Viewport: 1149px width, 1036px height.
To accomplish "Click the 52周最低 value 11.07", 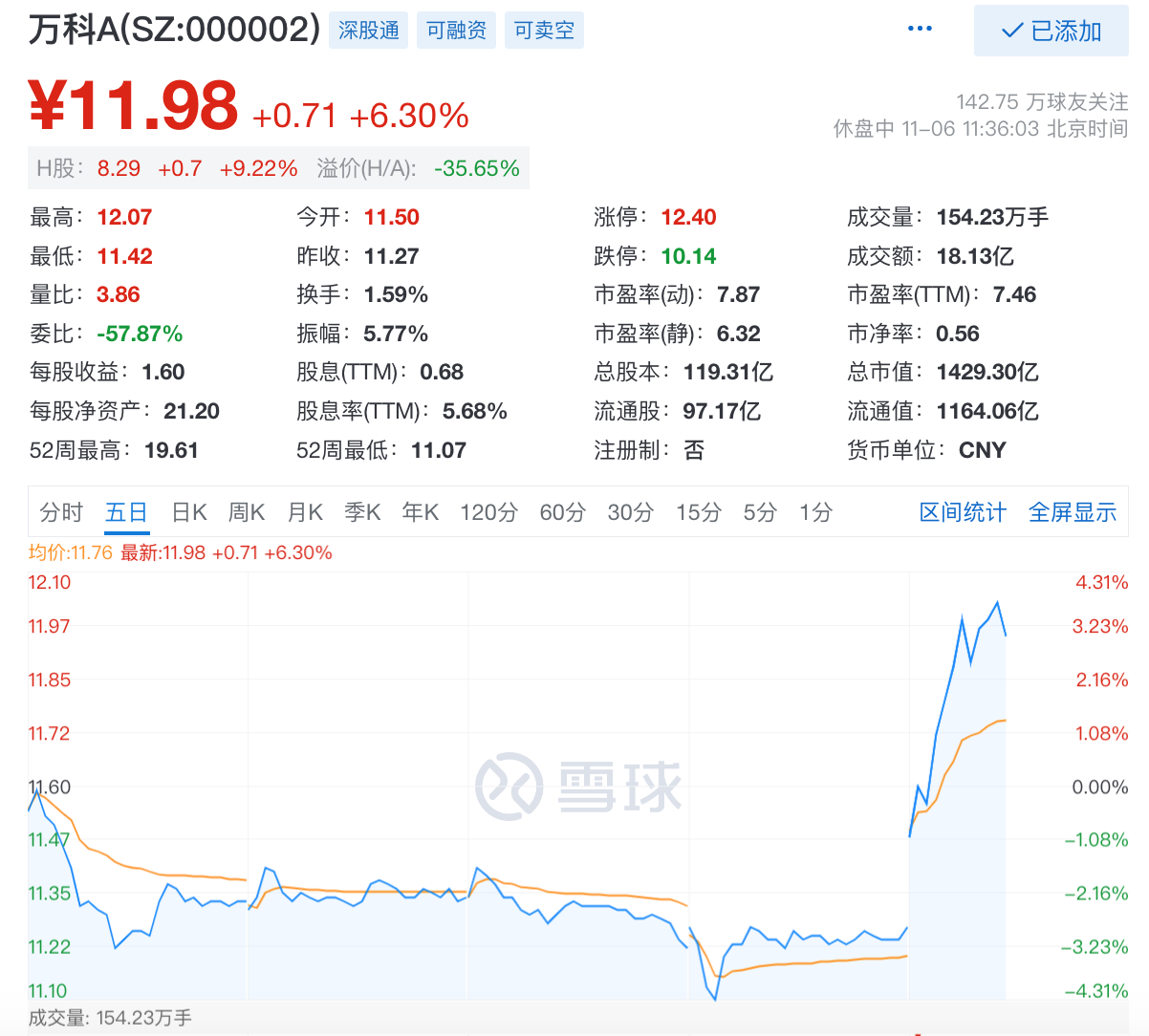I will (439, 450).
